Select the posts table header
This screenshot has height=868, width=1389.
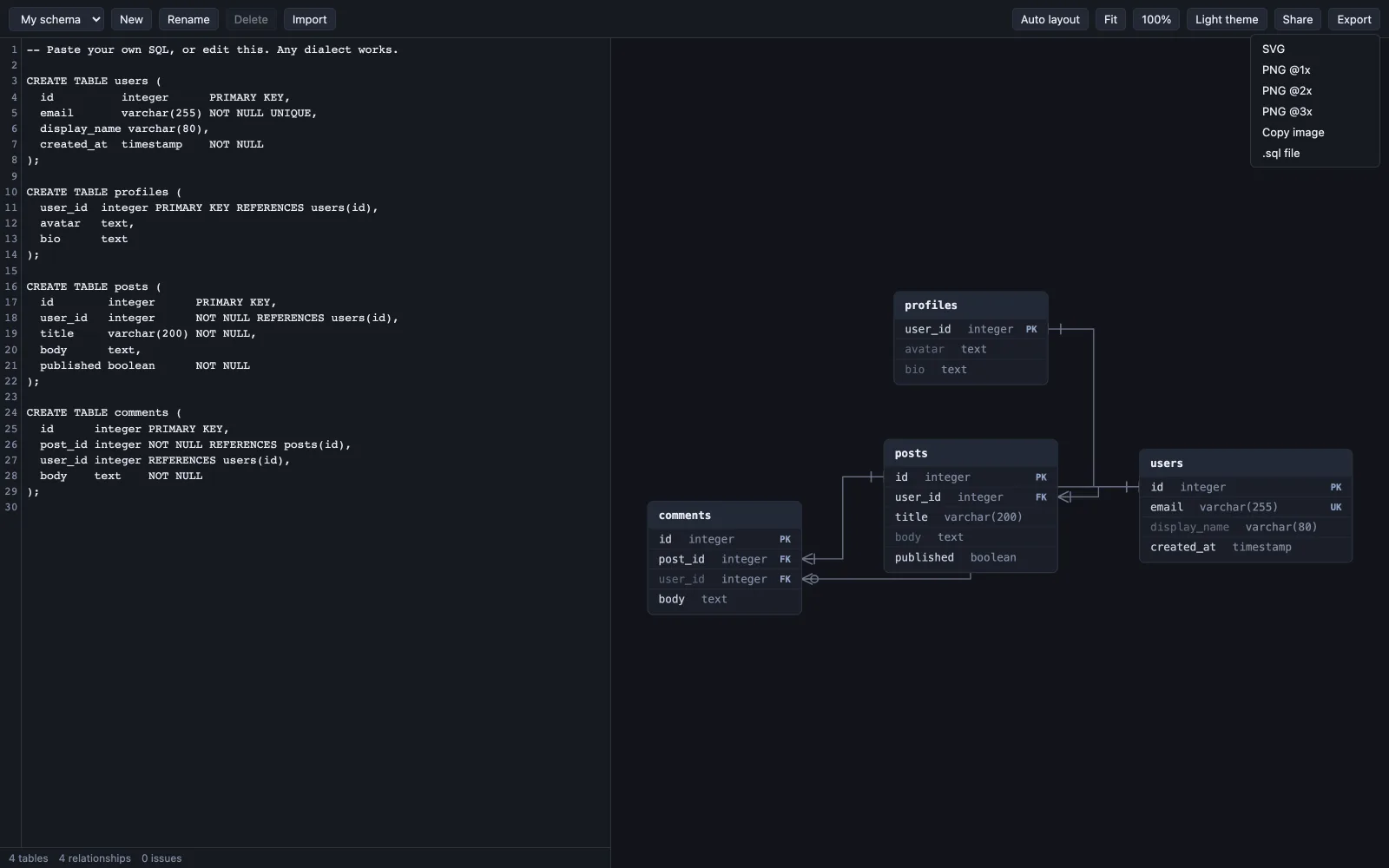tap(971, 453)
